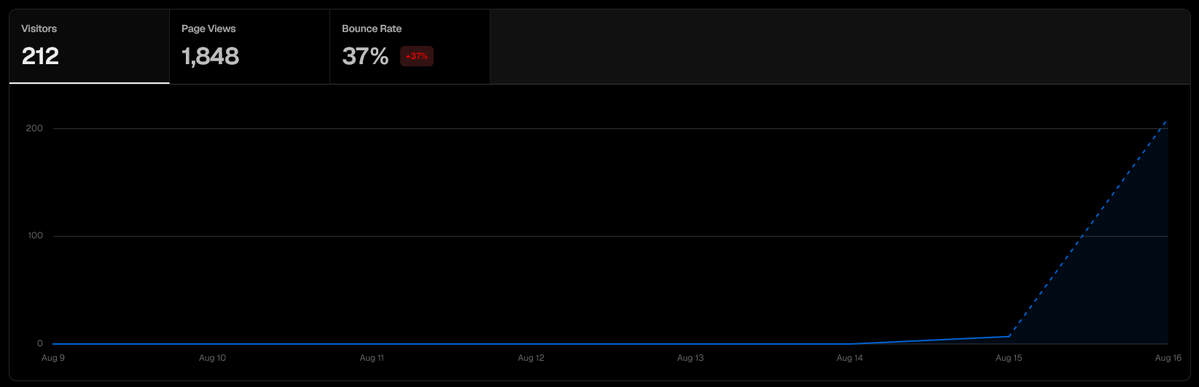
Task: Click the chart peak at Aug 16
Action: click(1167, 120)
